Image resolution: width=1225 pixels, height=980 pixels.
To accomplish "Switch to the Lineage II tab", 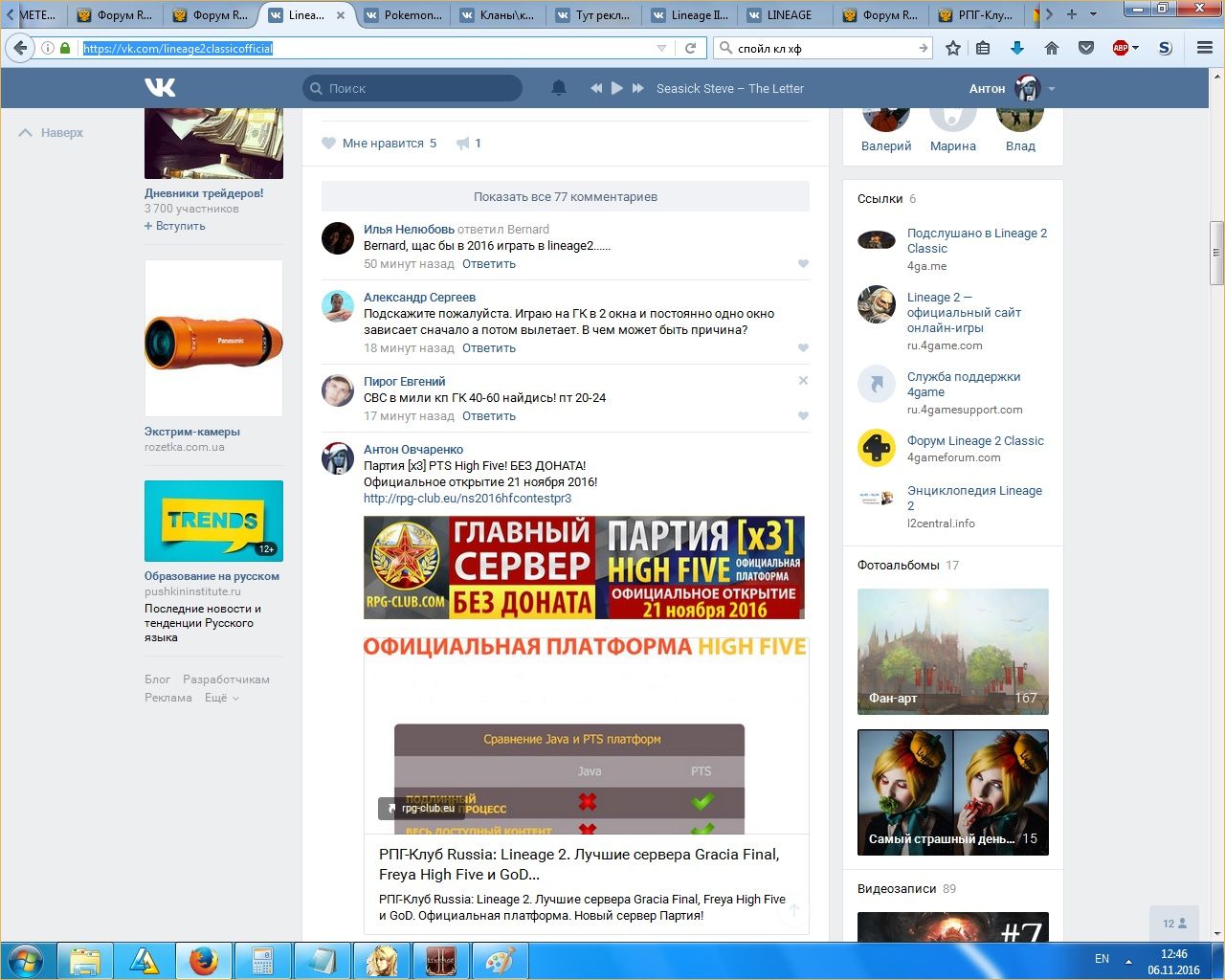I will 689,15.
